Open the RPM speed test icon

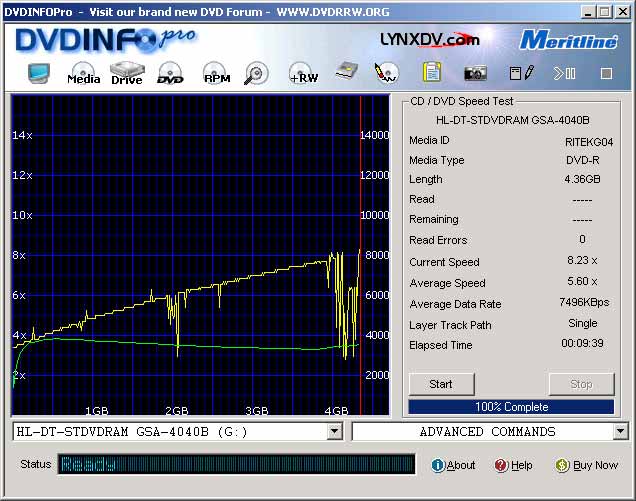pyautogui.click(x=217, y=73)
